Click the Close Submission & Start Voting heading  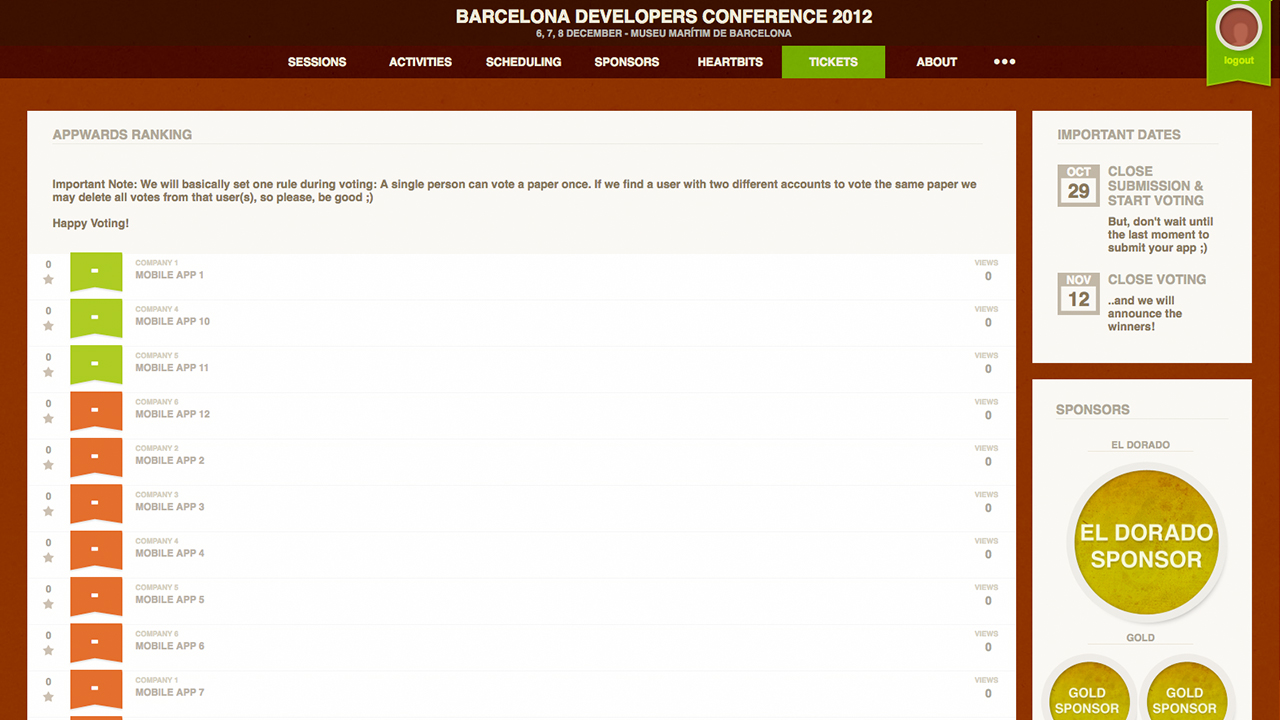[x=1156, y=186]
